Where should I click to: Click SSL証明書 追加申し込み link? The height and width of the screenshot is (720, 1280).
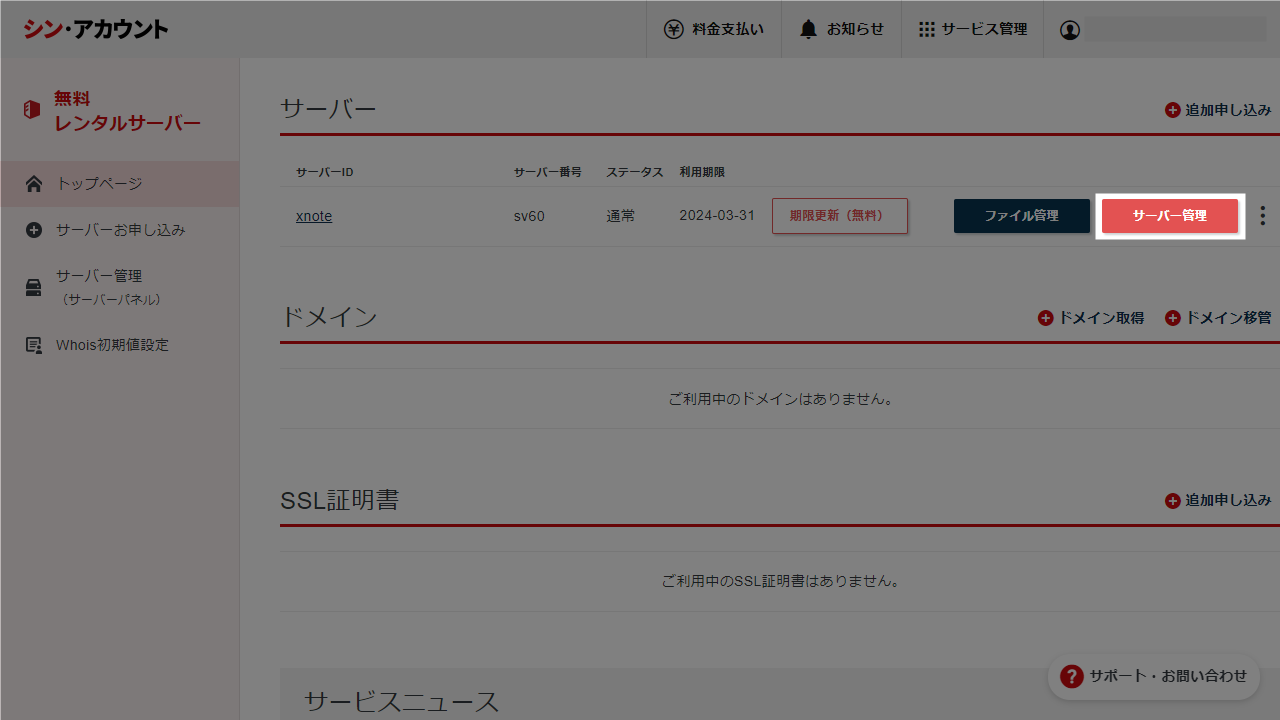click(x=1218, y=500)
